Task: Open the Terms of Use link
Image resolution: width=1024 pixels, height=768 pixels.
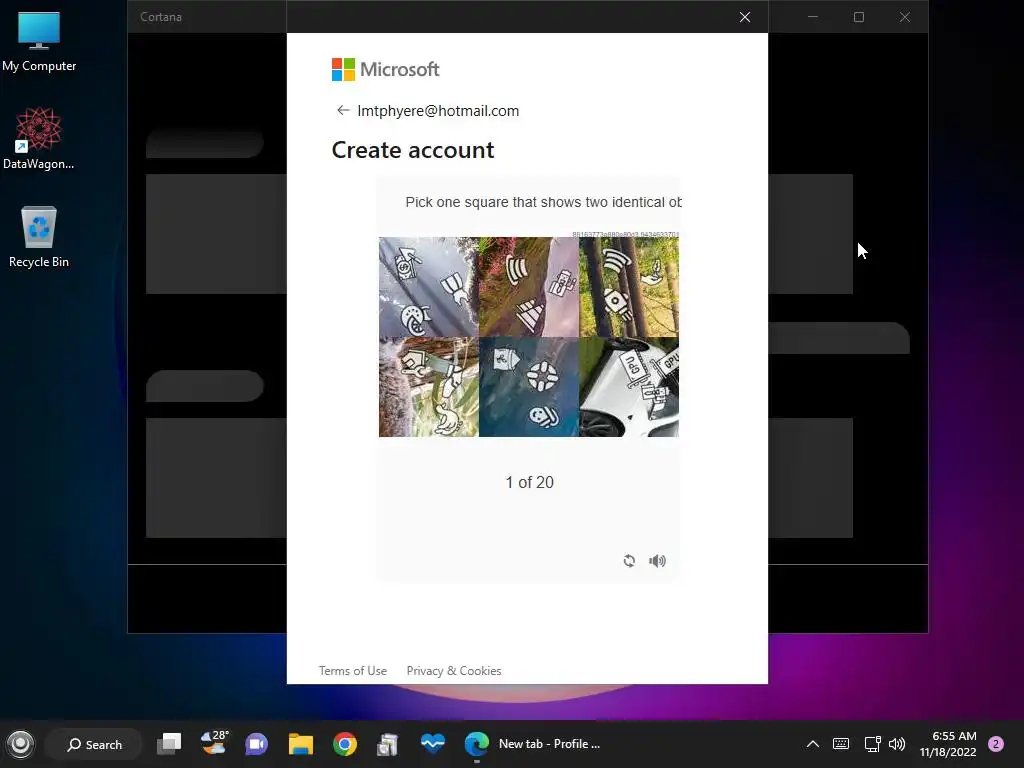Action: (x=353, y=671)
